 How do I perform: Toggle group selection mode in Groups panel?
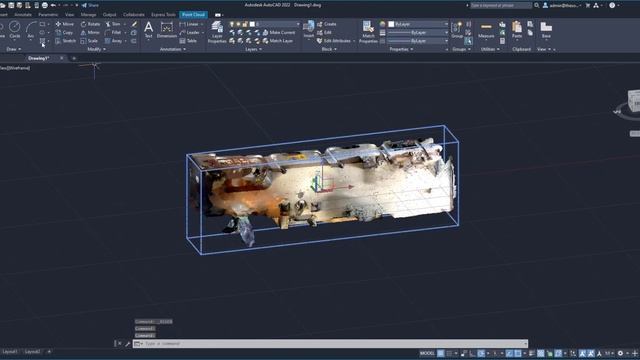coord(468,41)
